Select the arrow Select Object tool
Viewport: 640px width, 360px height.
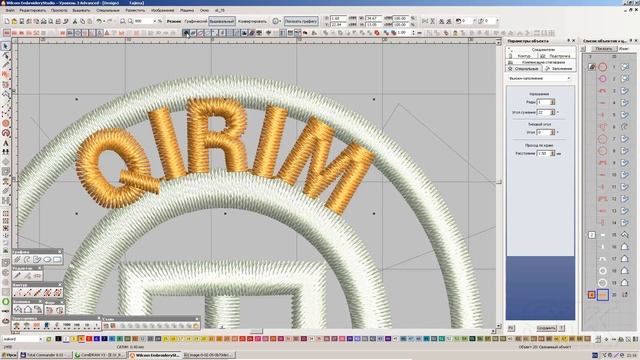click(x=6, y=46)
